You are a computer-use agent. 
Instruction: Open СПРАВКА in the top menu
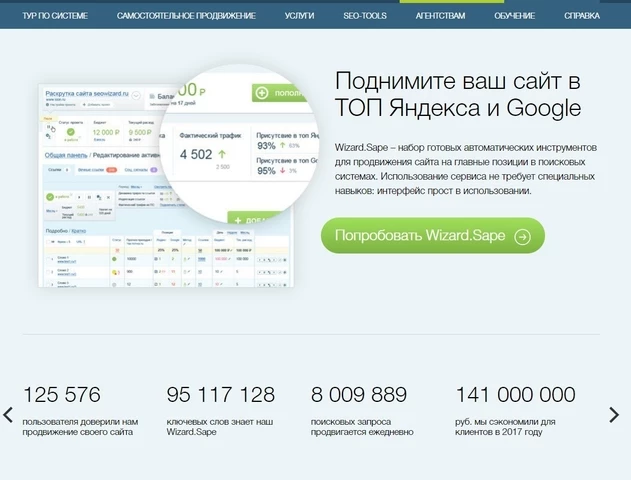(582, 16)
